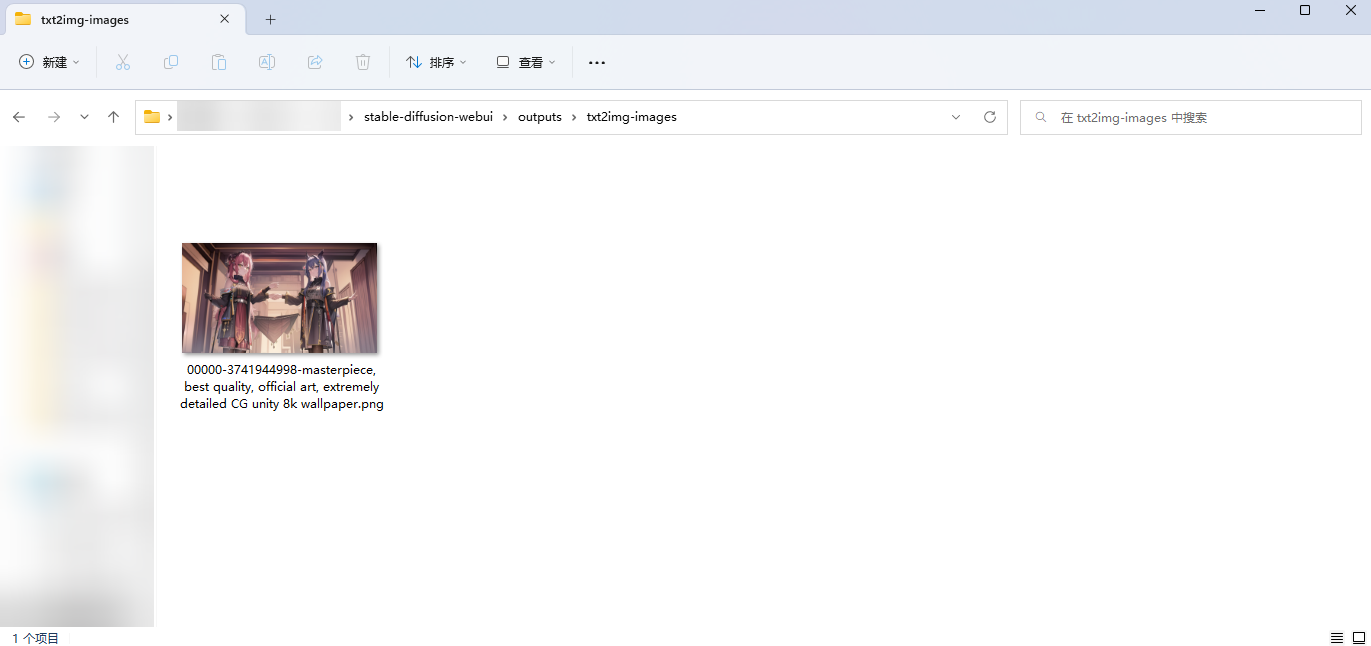Switch to details list view

(x=1336, y=638)
